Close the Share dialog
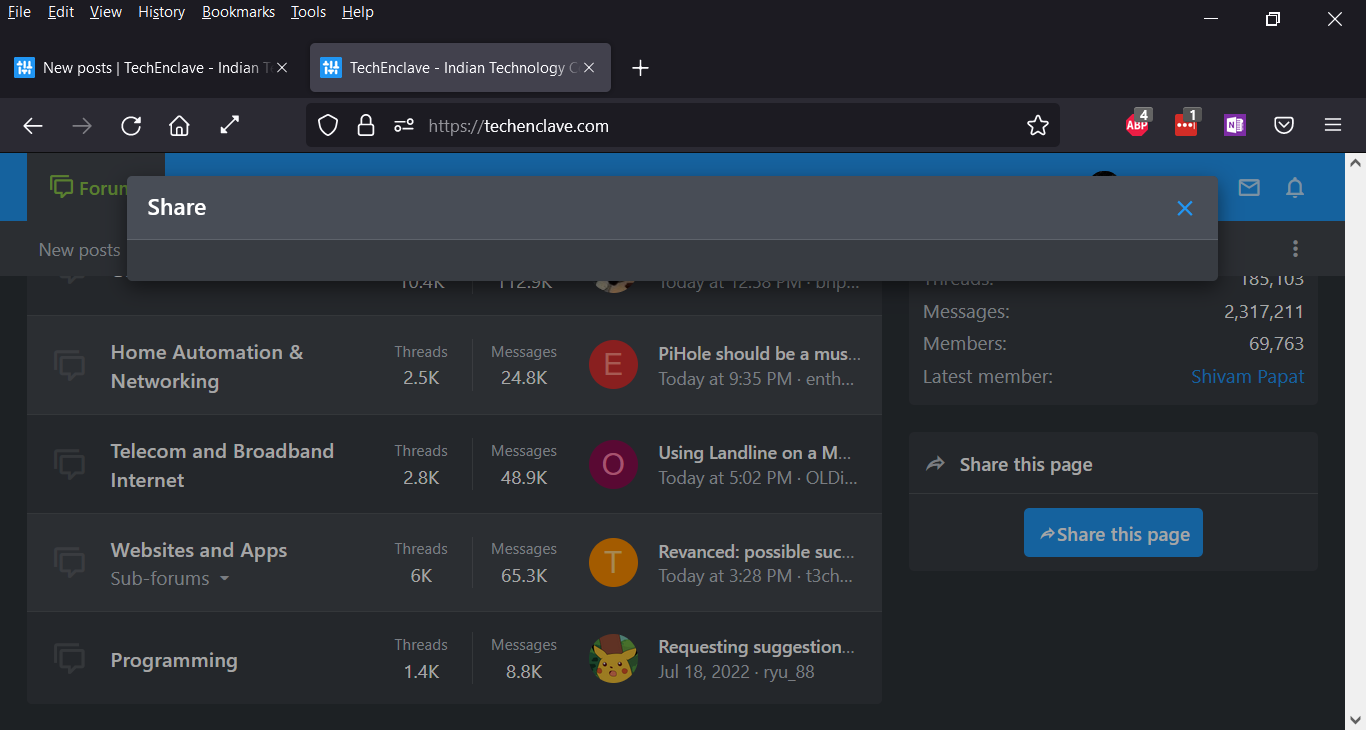The image size is (1366, 730). 1185,208
